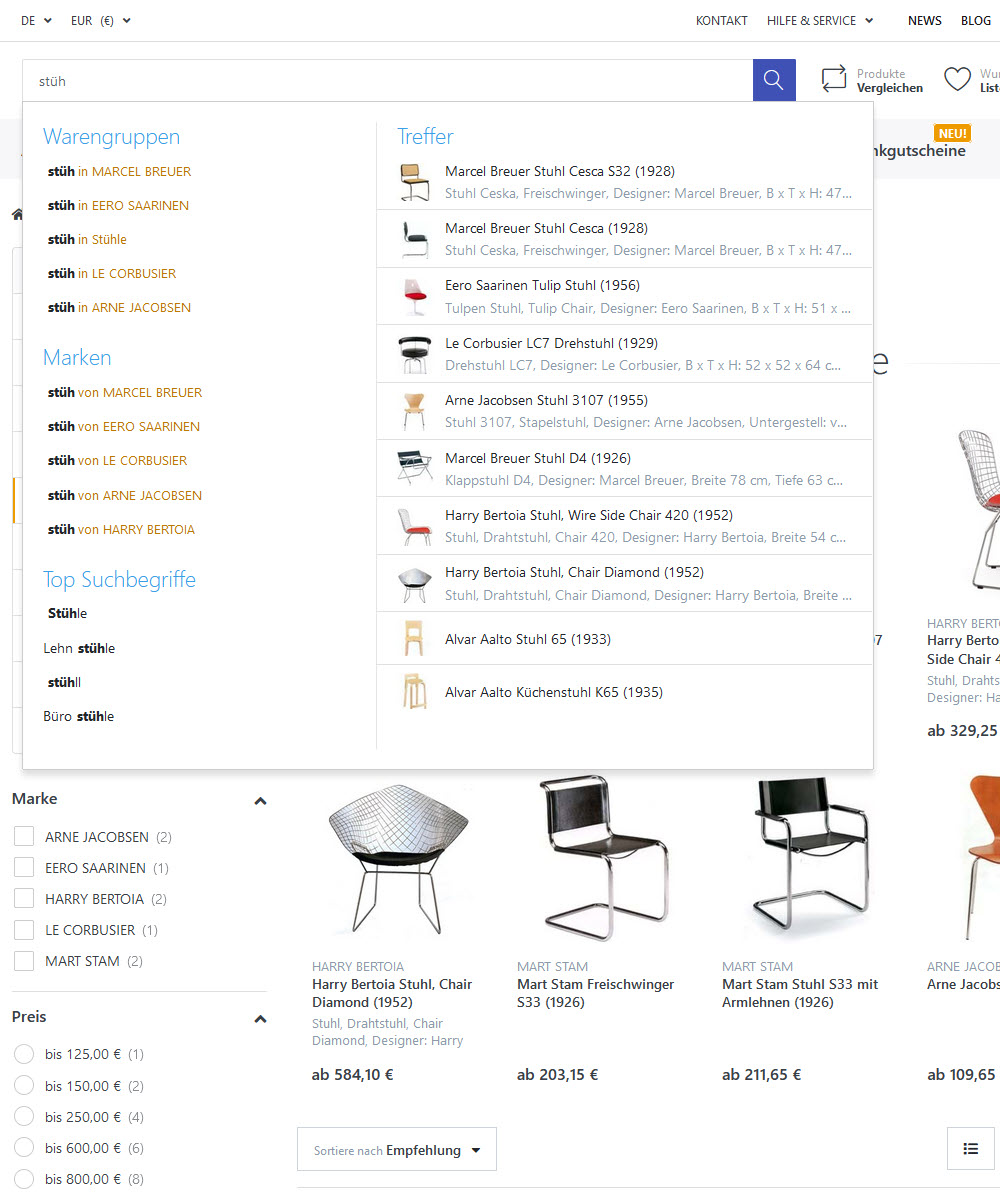Click into the search field containing stüh

click(387, 81)
